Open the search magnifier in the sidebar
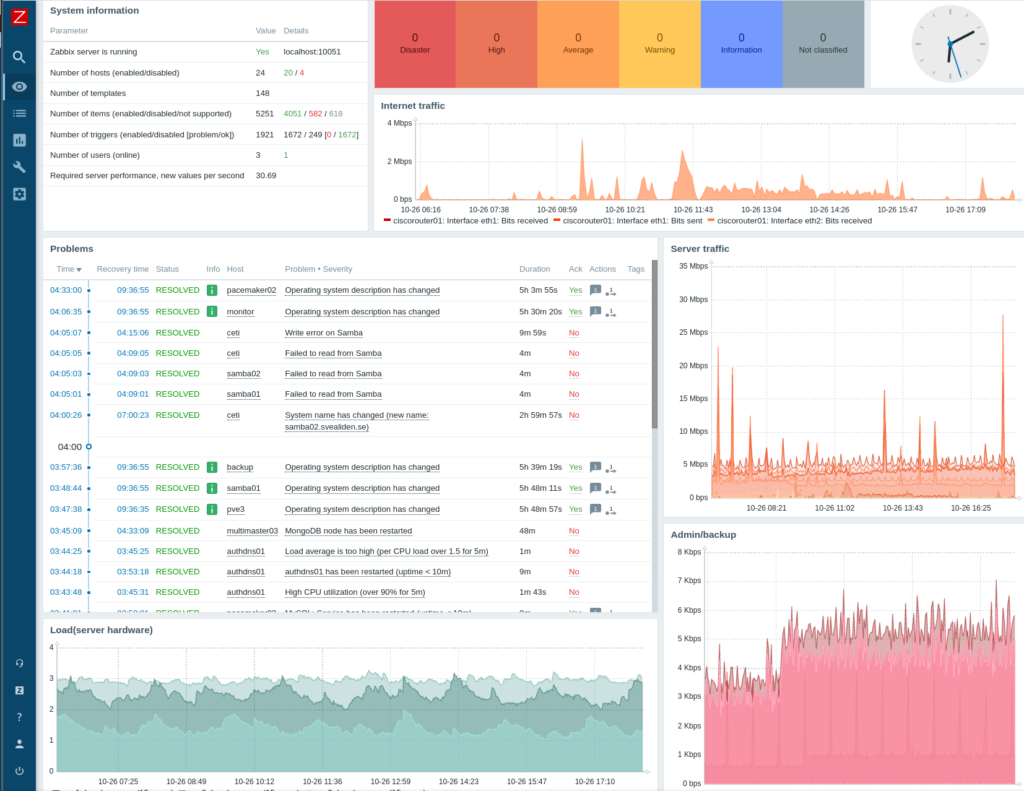The height and width of the screenshot is (791, 1024). tap(18, 57)
